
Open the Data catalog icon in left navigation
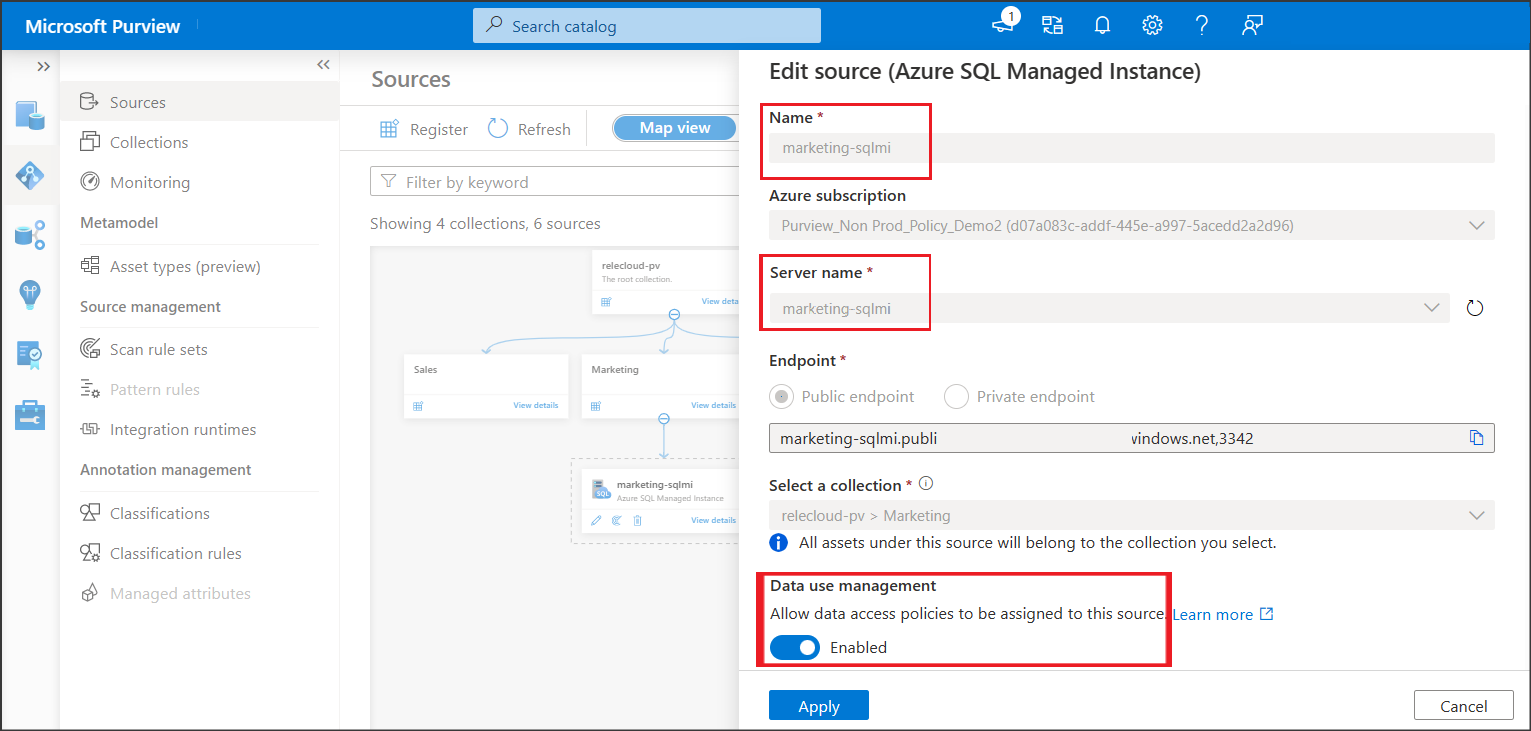(30, 115)
